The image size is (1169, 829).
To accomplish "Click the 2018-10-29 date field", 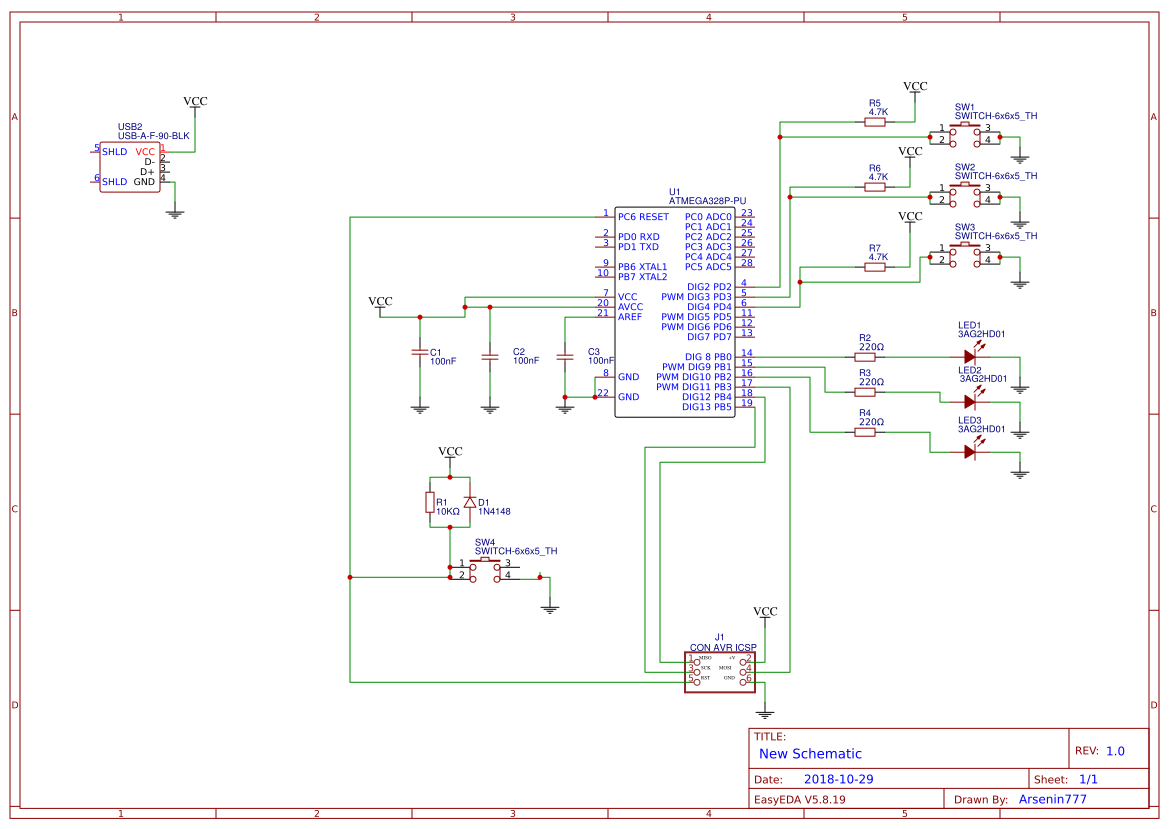I will 837,777.
